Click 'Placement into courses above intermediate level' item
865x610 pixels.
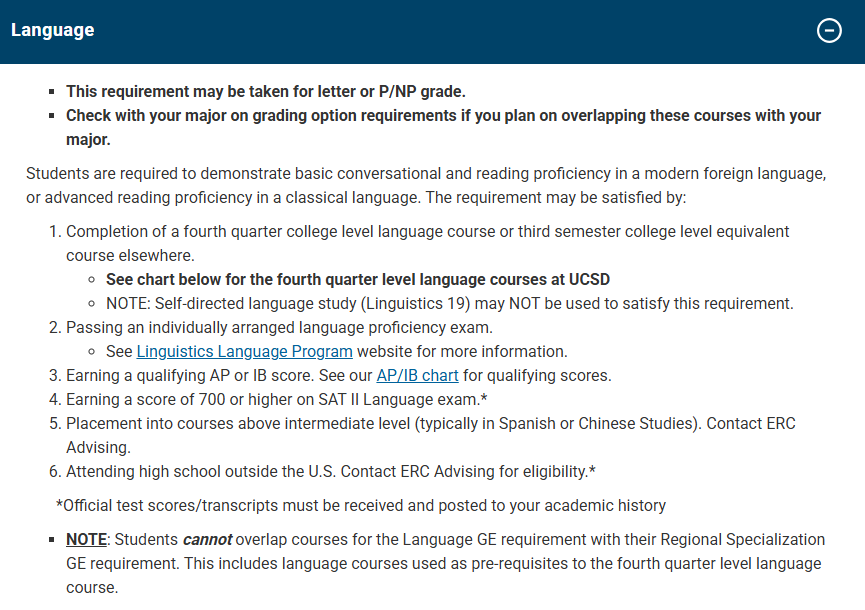(430, 423)
